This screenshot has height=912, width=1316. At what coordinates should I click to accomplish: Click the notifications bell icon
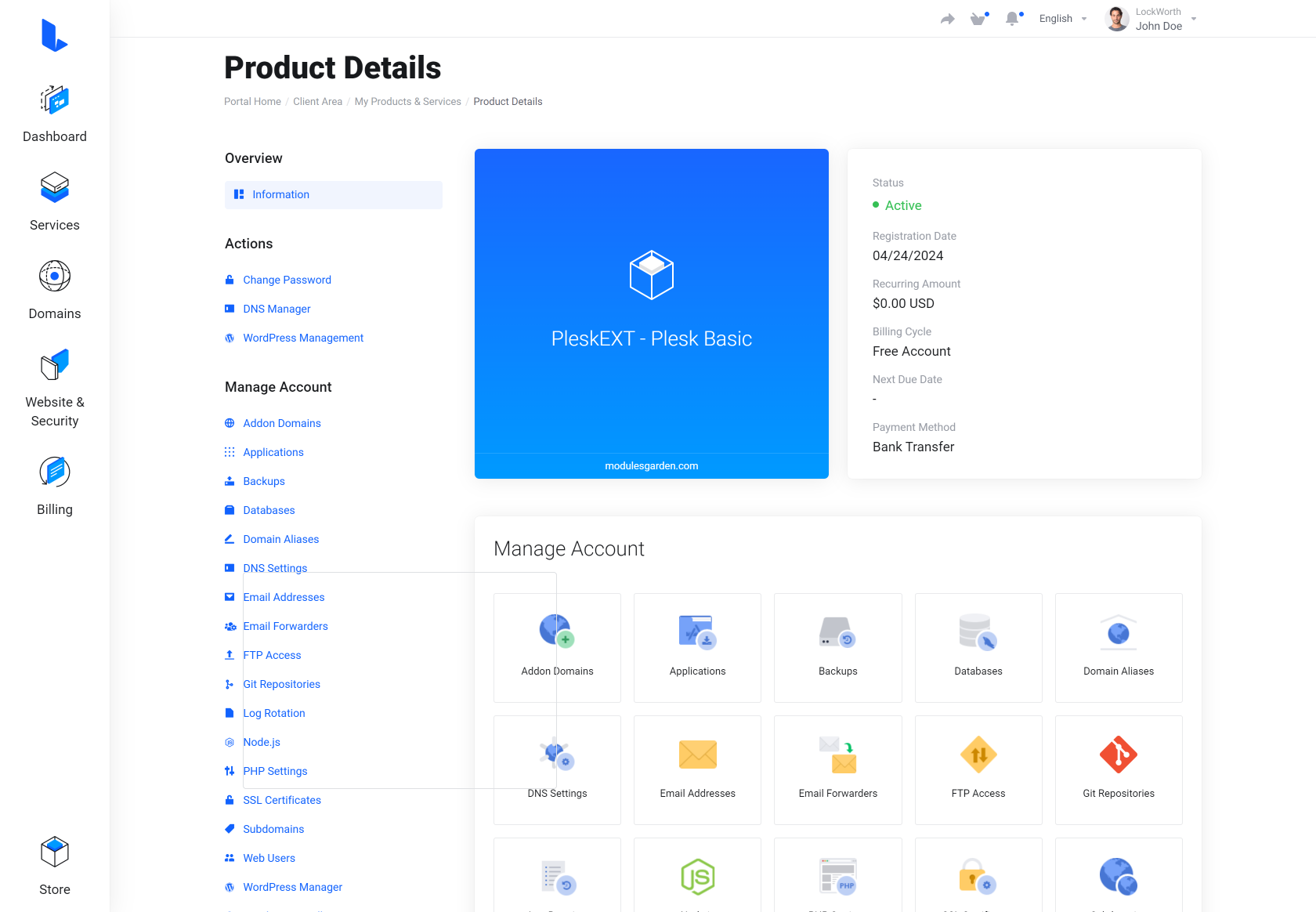click(x=1012, y=19)
